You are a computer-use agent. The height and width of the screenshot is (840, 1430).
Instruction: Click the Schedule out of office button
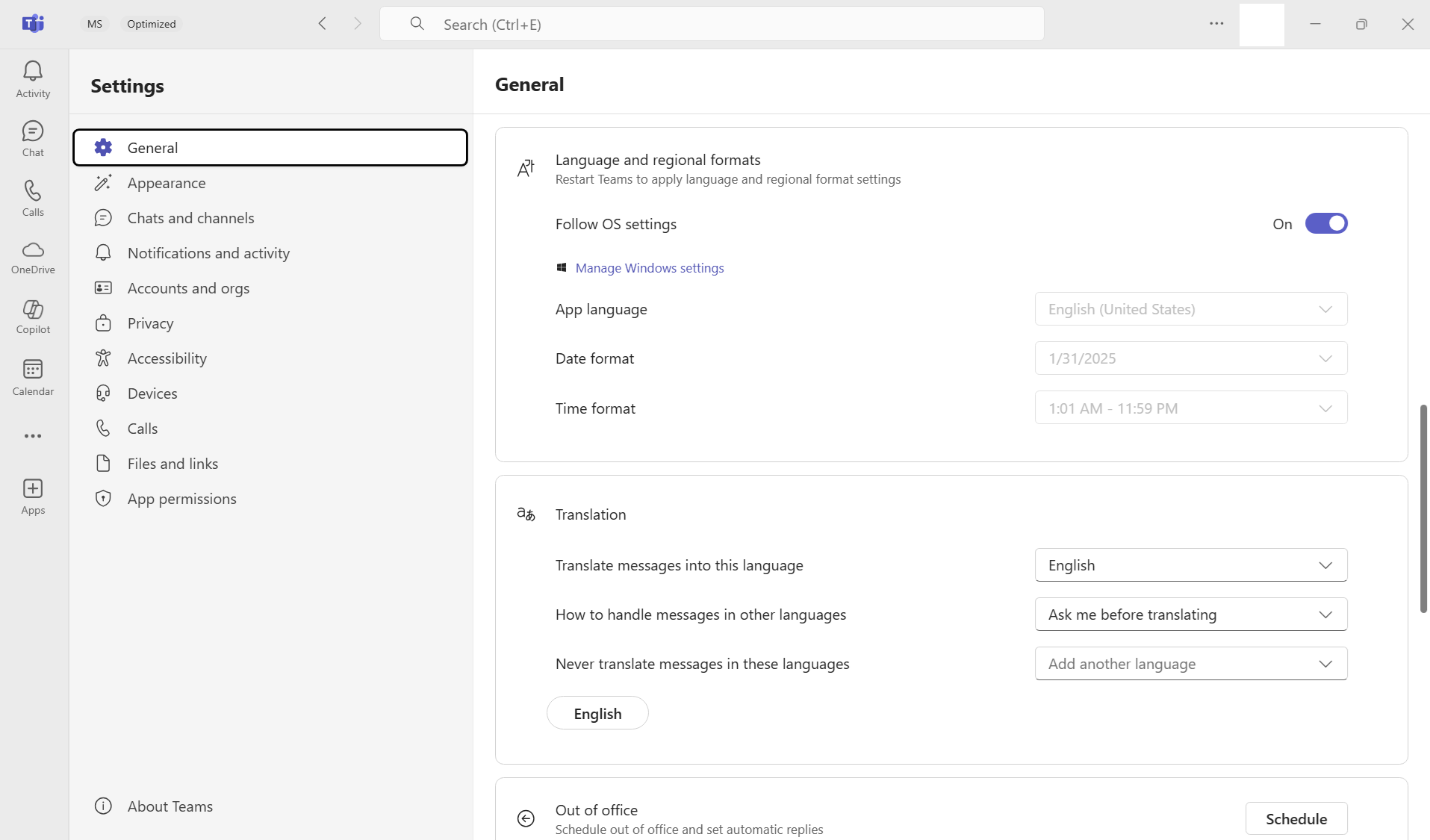point(1296,818)
